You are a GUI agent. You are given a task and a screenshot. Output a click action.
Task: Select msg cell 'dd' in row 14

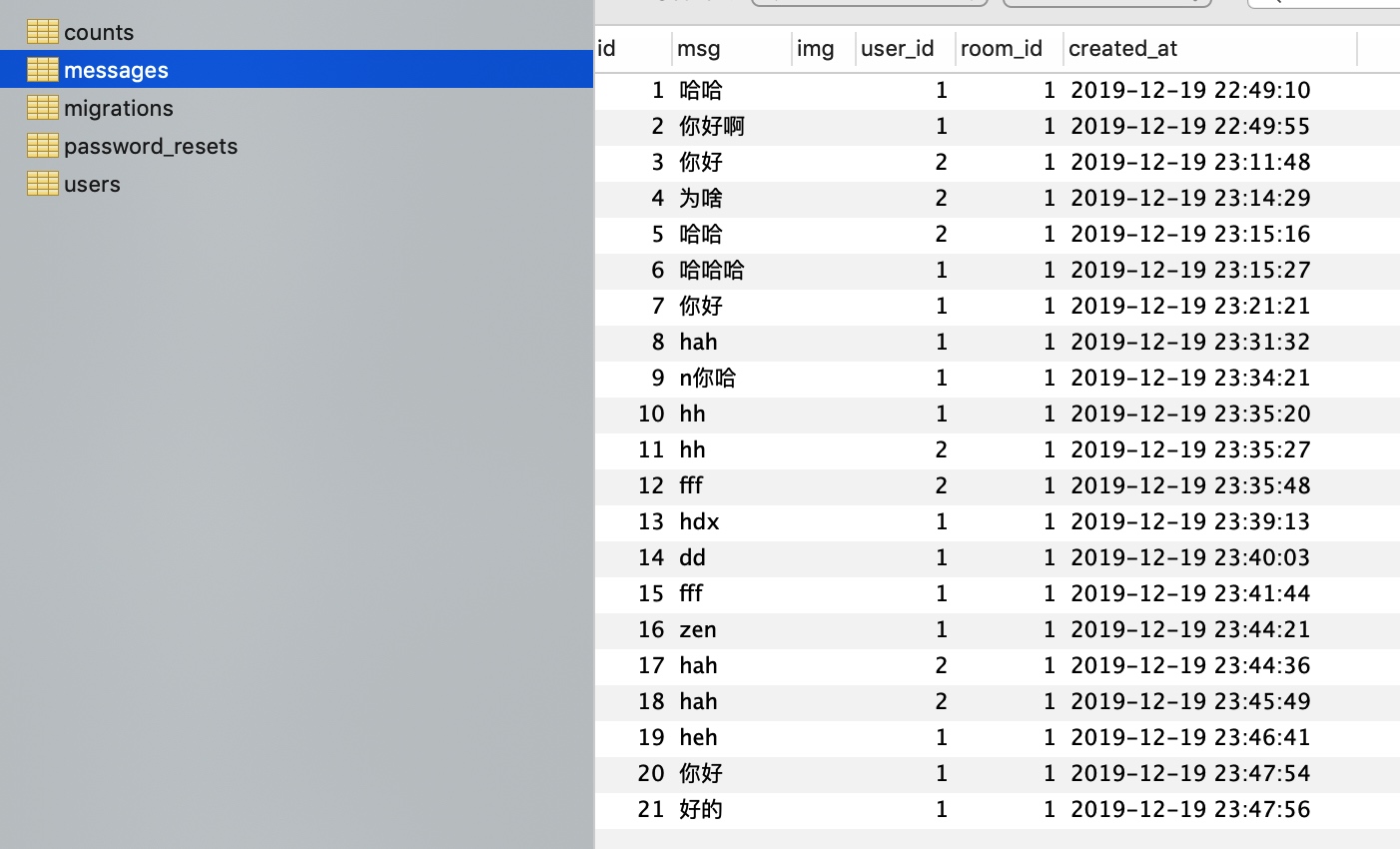(692, 557)
